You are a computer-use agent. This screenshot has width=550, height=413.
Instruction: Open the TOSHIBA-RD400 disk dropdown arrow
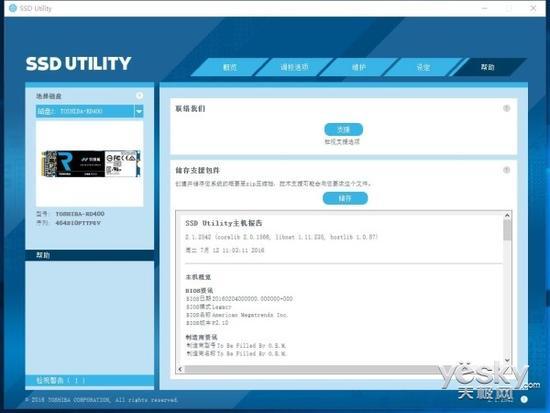click(139, 112)
